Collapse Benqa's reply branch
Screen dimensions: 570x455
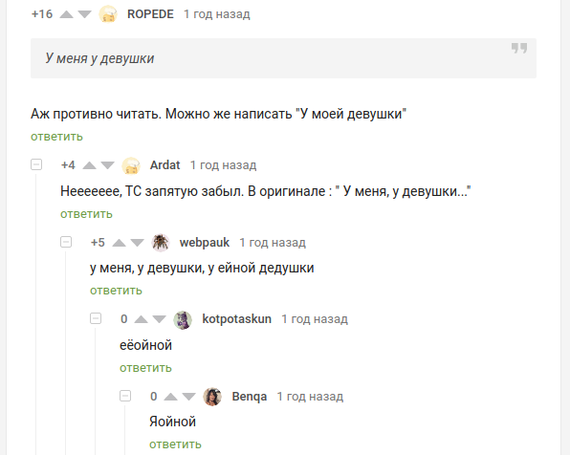pos(125,396)
